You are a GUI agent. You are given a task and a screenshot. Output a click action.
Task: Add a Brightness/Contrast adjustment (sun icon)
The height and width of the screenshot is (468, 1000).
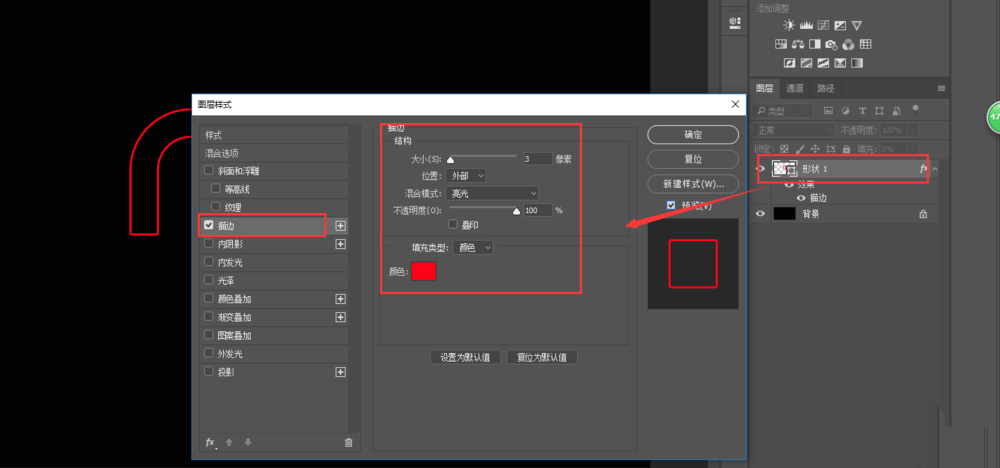point(790,26)
